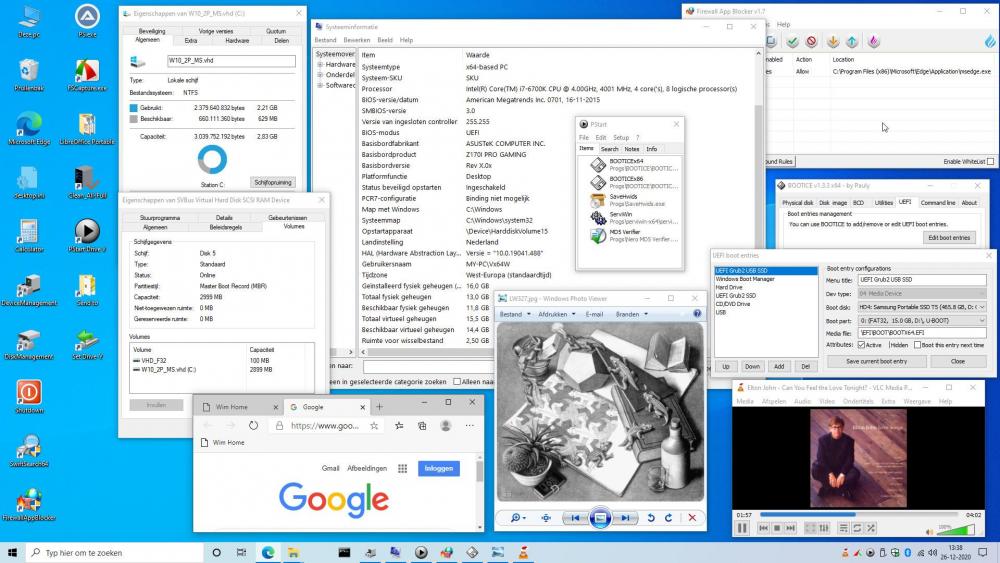Open Photo Viewer help icon

[x=697, y=314]
